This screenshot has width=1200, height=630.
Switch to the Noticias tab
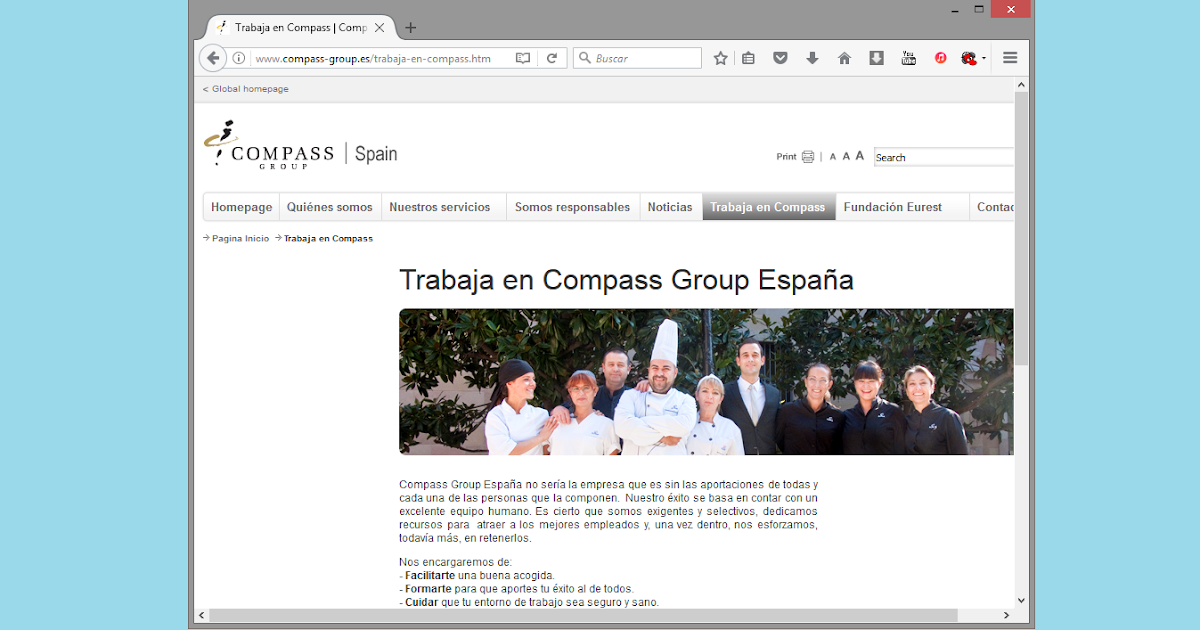click(x=670, y=206)
